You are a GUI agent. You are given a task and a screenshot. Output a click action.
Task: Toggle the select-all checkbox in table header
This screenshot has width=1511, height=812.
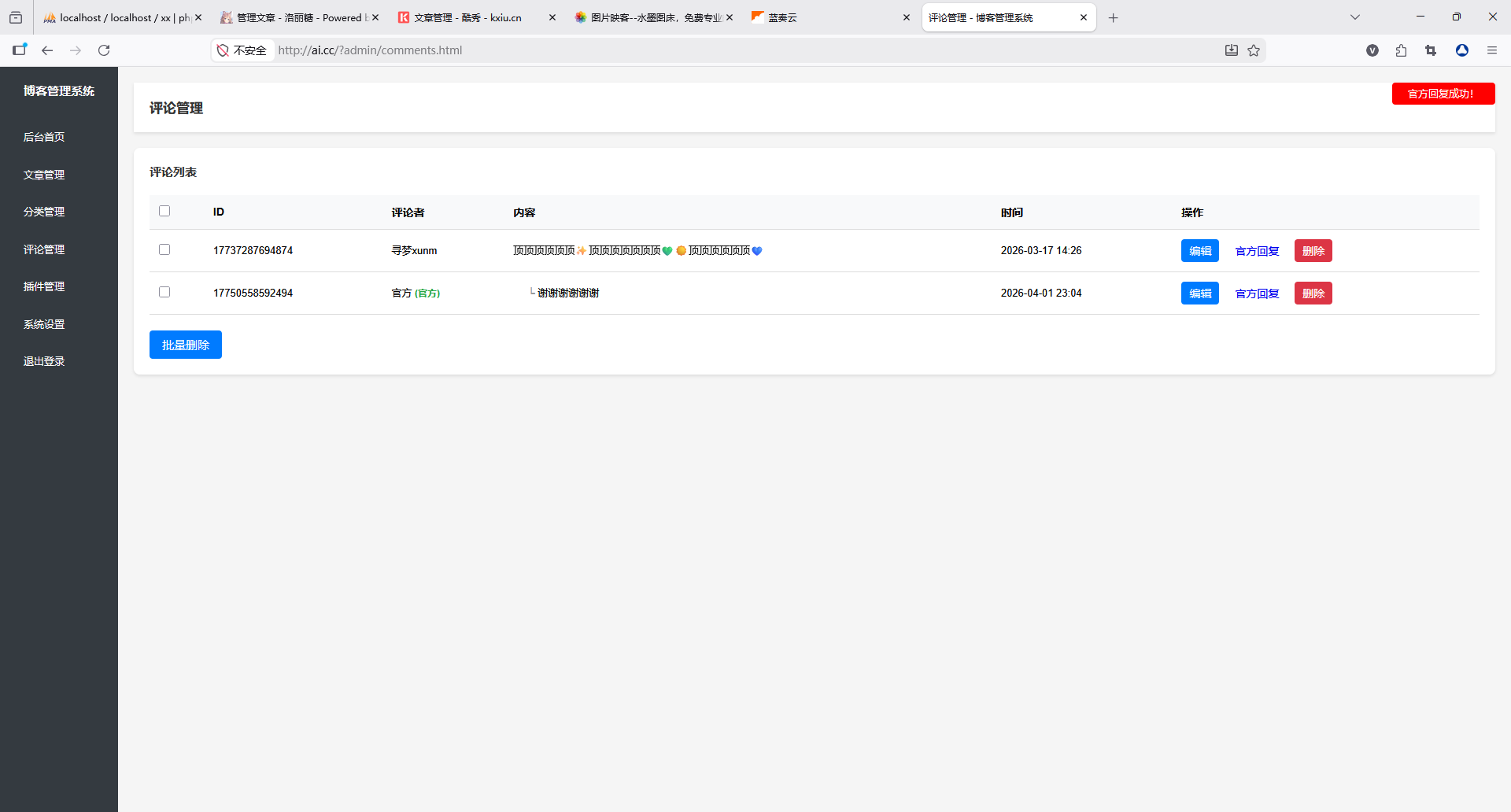click(164, 211)
